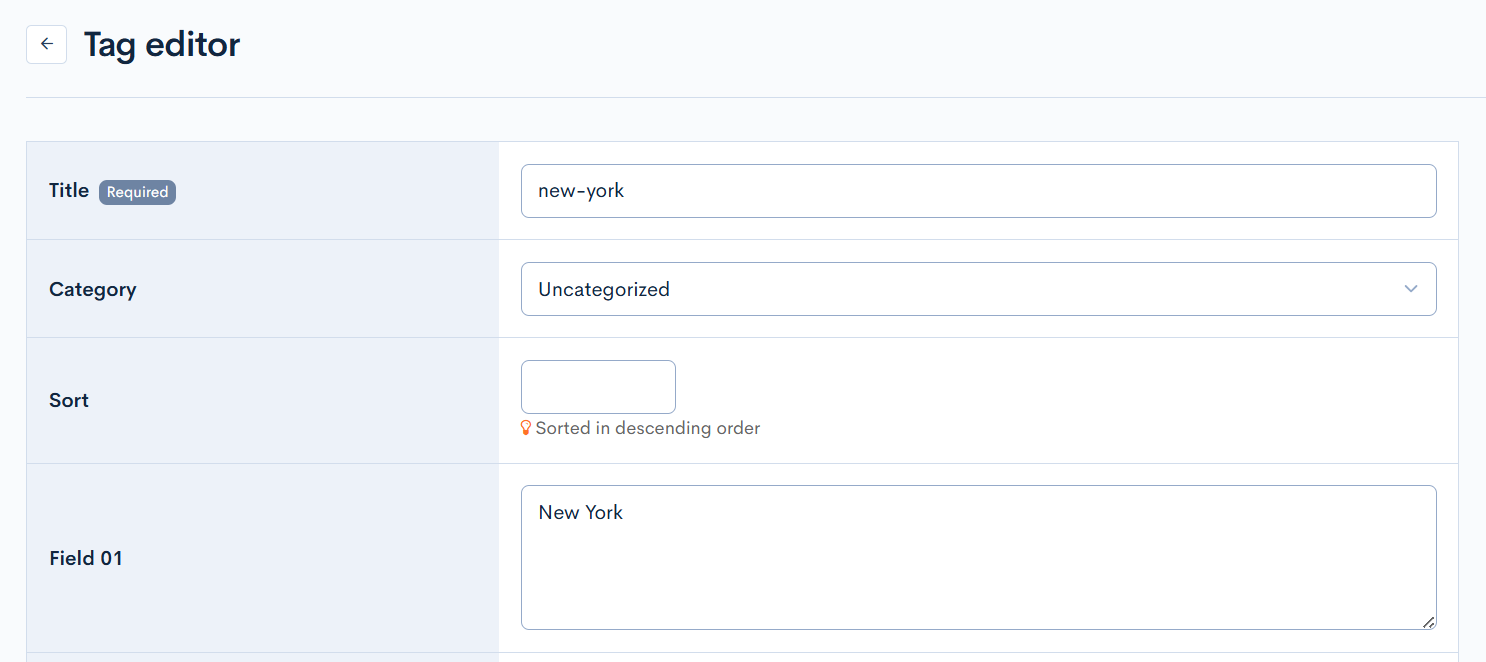Select the Title label text
1486x662 pixels.
coord(68,190)
